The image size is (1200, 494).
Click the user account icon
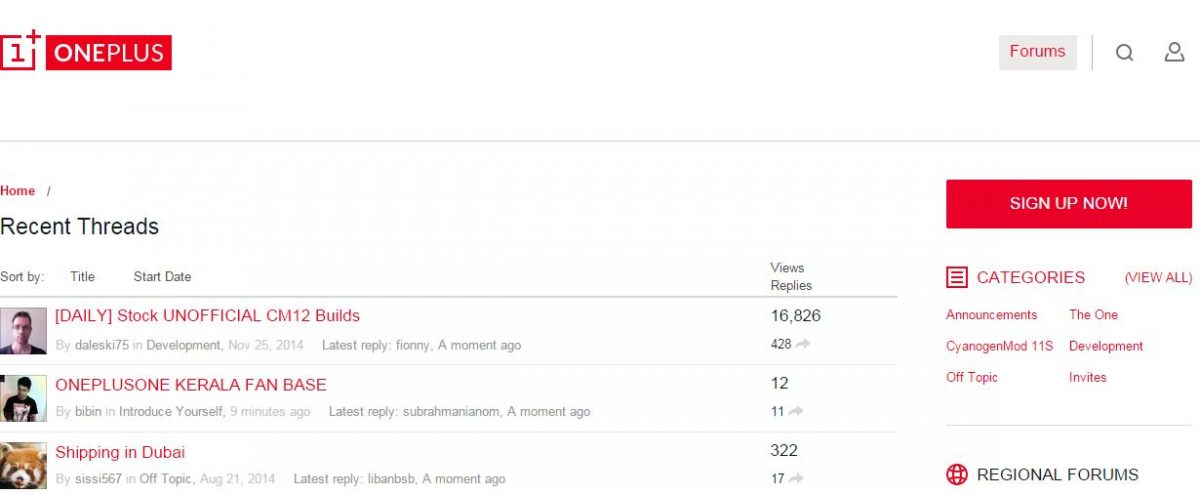pyautogui.click(x=1174, y=52)
